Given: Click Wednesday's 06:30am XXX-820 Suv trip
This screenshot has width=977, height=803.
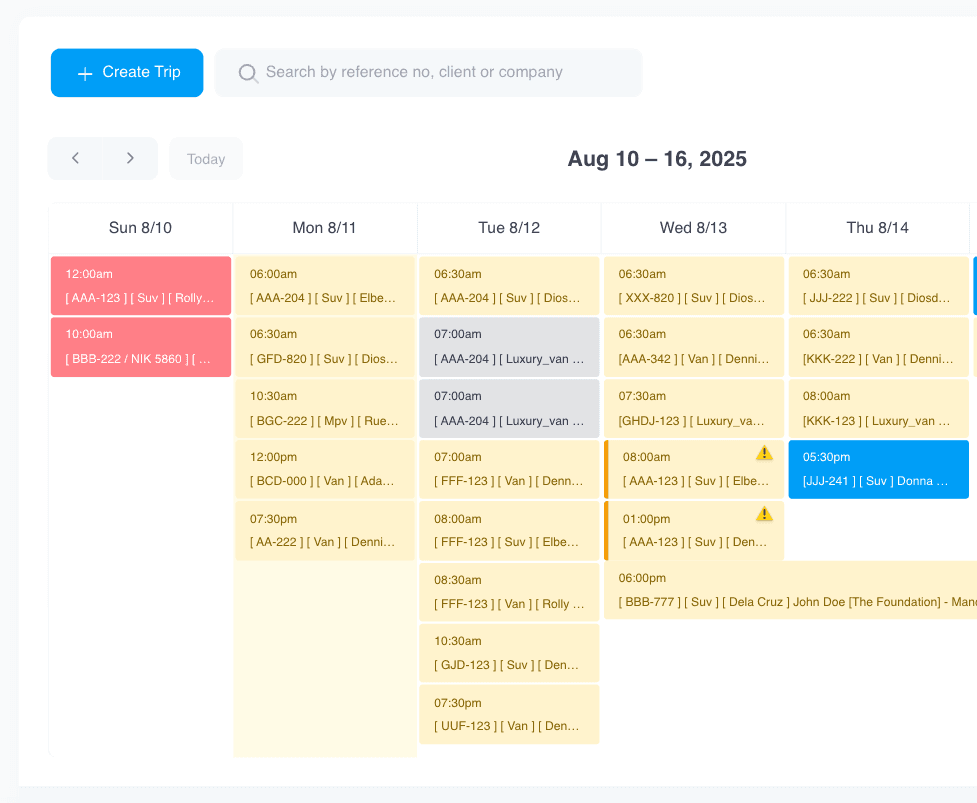Looking at the screenshot, I should [x=693, y=285].
